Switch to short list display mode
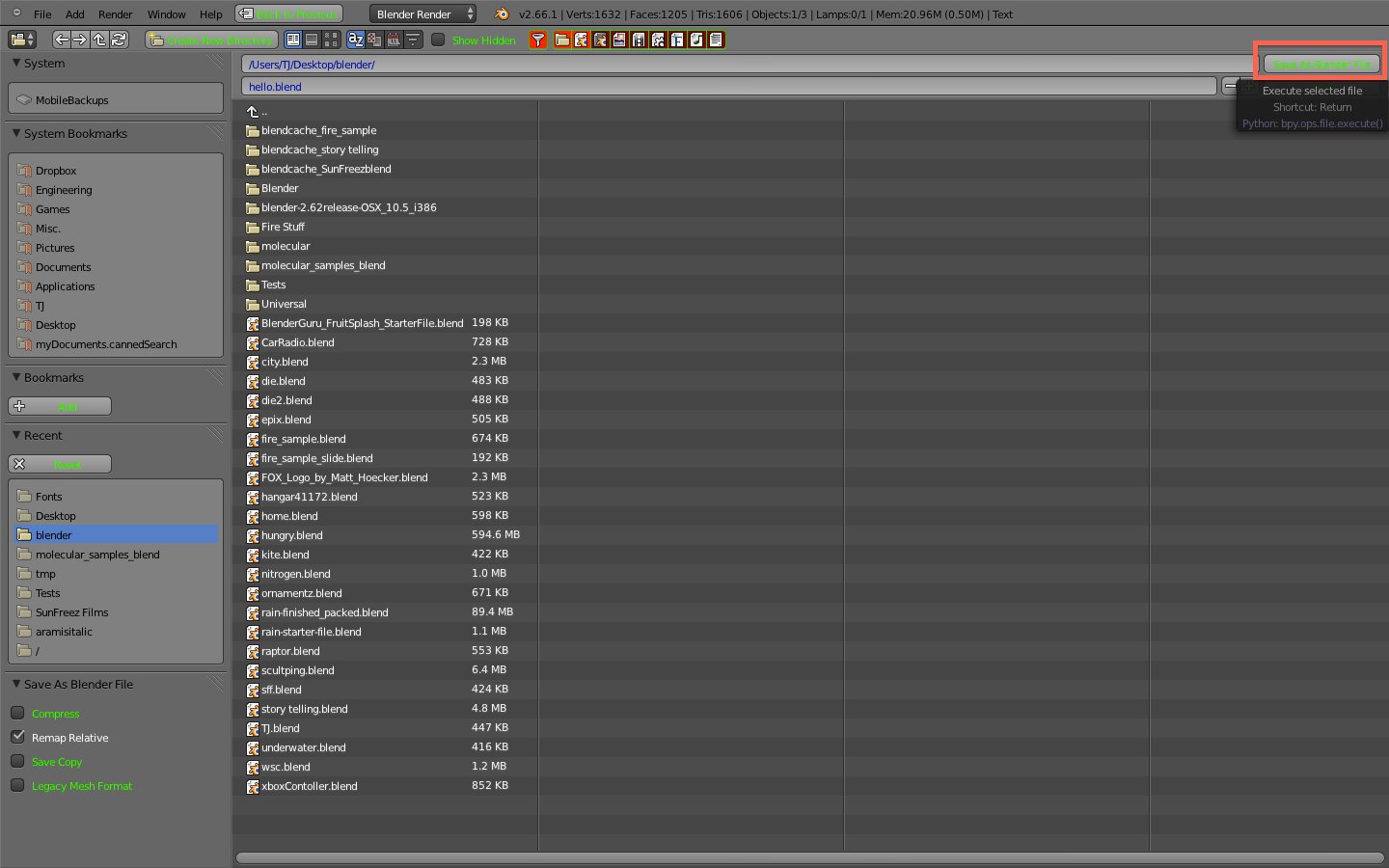1389x868 pixels. tap(293, 40)
